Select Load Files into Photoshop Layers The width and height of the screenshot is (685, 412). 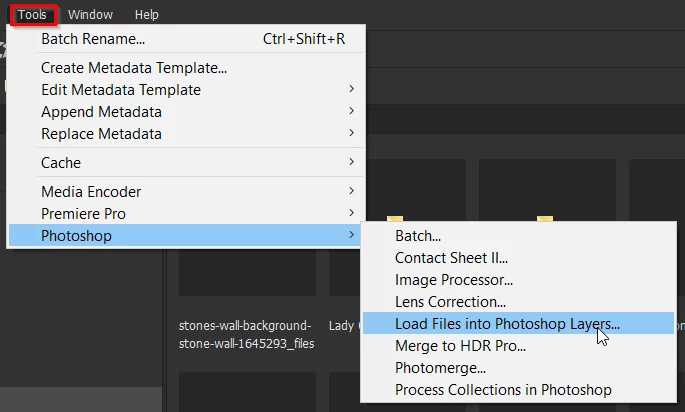point(519,323)
